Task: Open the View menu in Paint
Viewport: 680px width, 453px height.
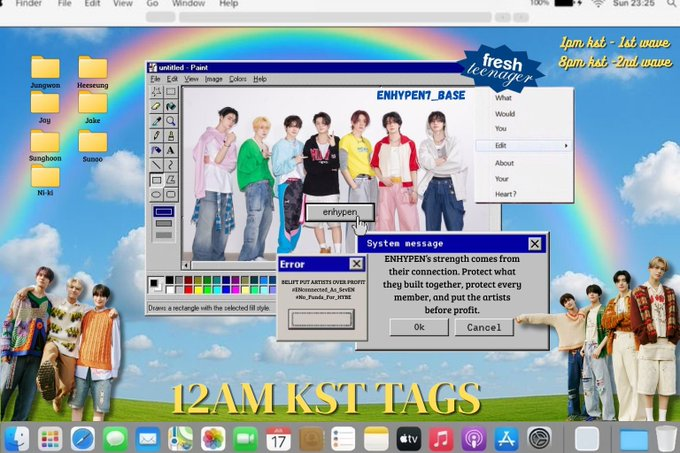Action: (191, 79)
